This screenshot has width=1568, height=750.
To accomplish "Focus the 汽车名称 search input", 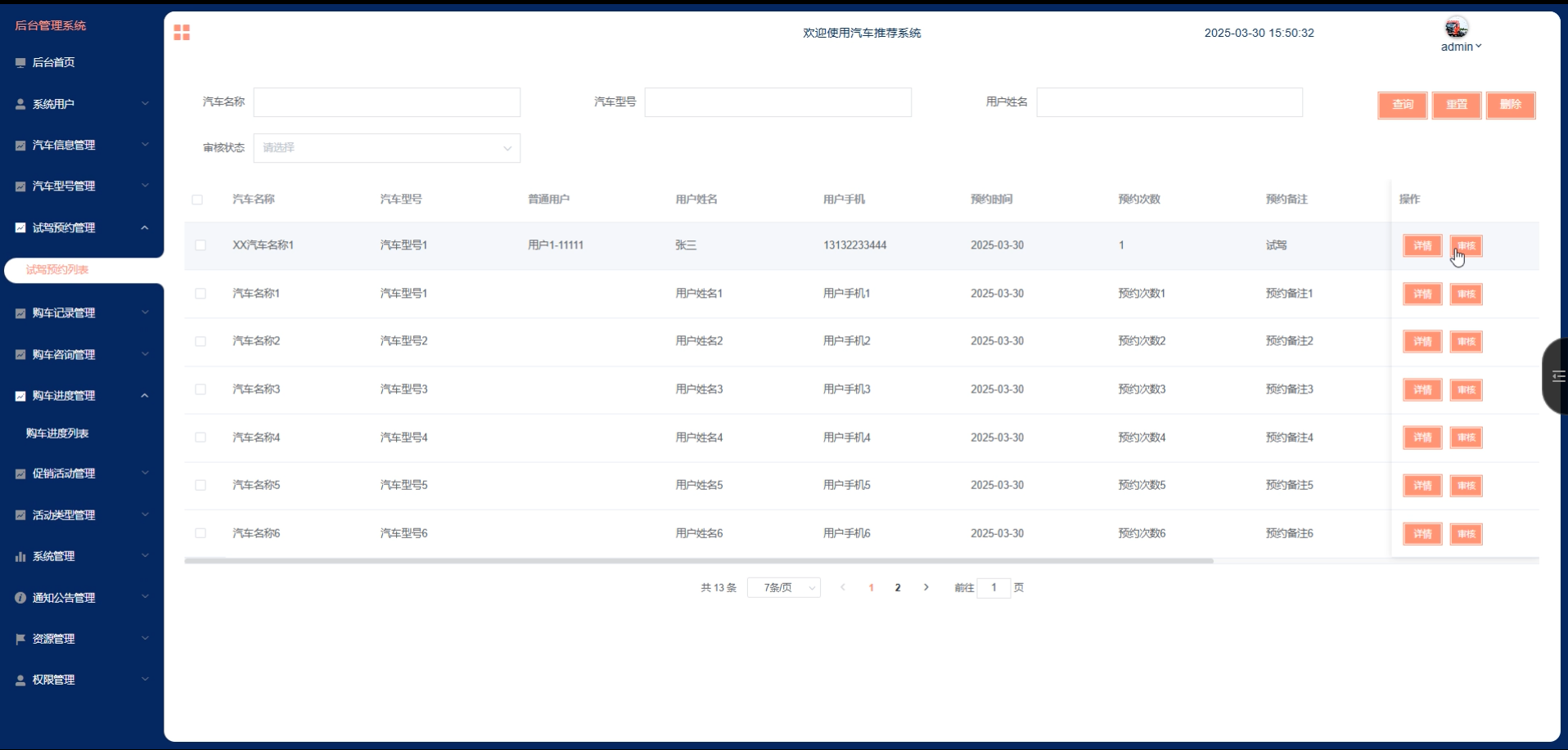I will click(386, 102).
